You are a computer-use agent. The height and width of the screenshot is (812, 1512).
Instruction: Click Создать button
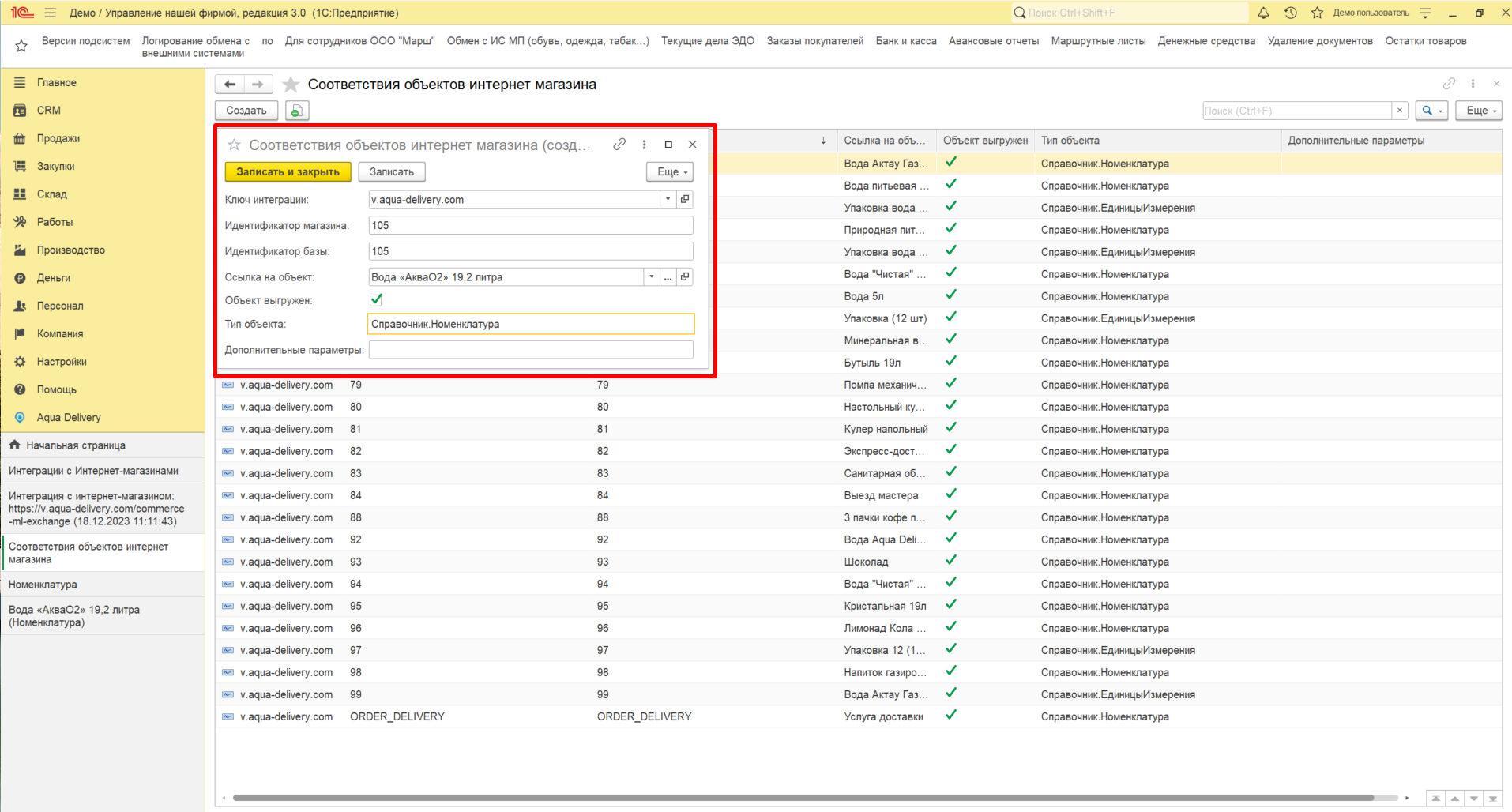coord(246,111)
